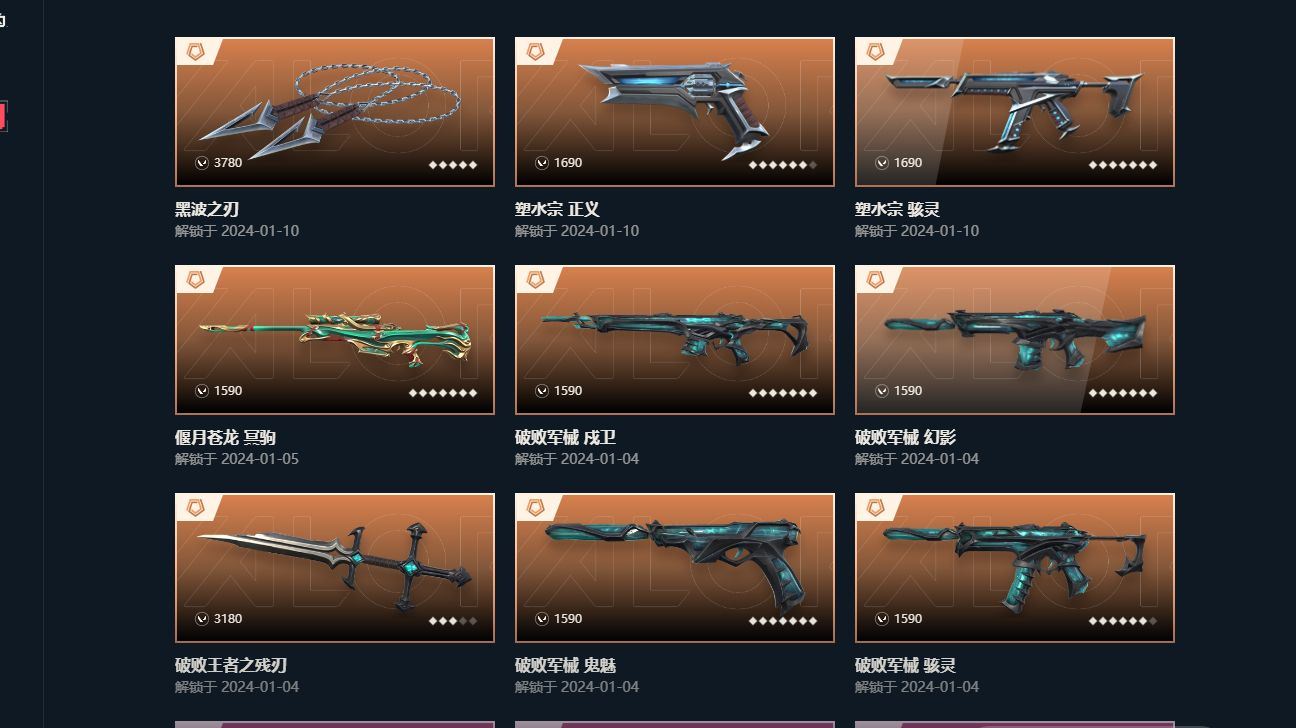Viewport: 1296px width, 728px height.
Task: Select the 偃月苍龙 冥驹 sniper thumbnail
Action: tap(335, 340)
